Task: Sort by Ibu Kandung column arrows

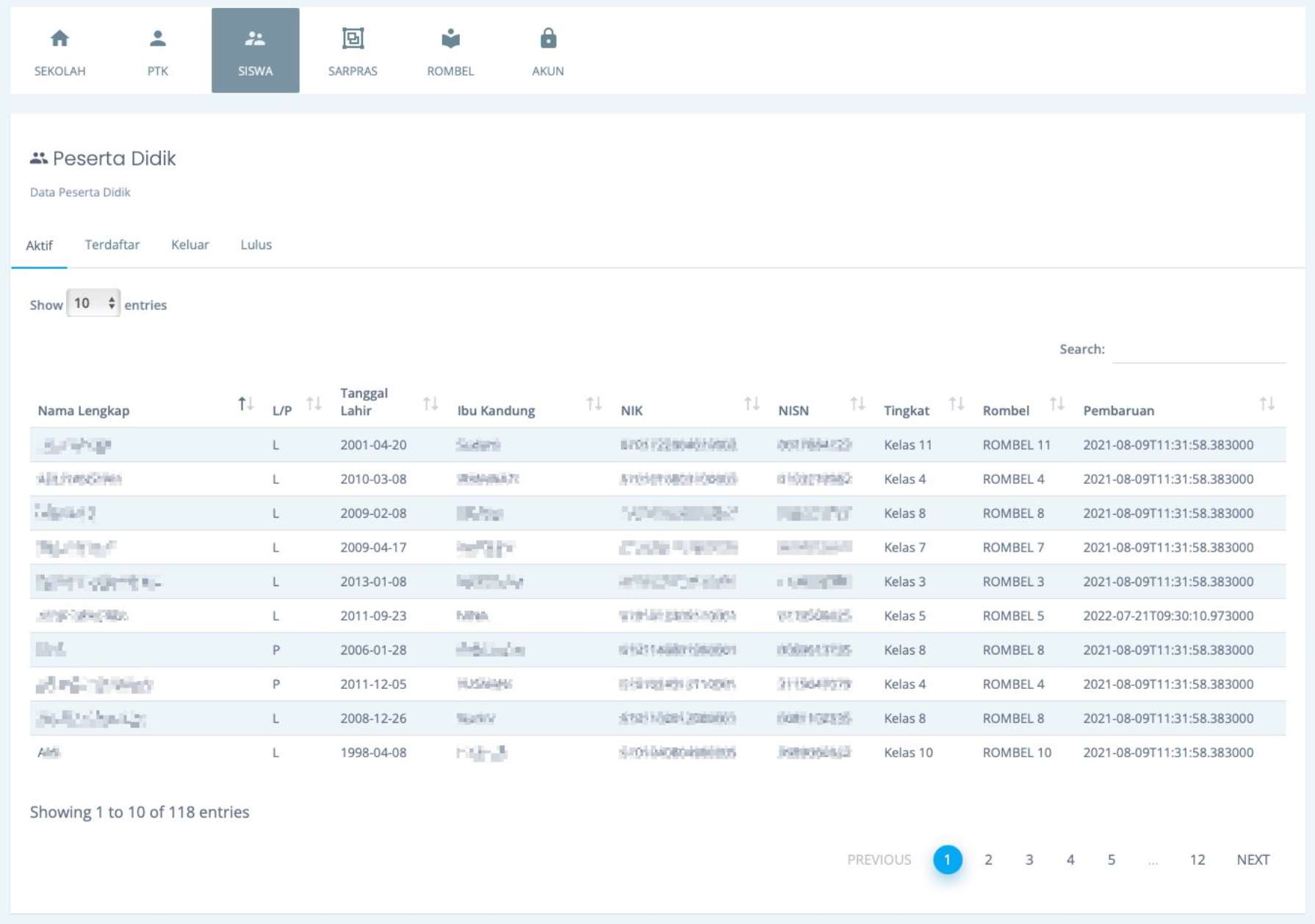Action: click(594, 403)
